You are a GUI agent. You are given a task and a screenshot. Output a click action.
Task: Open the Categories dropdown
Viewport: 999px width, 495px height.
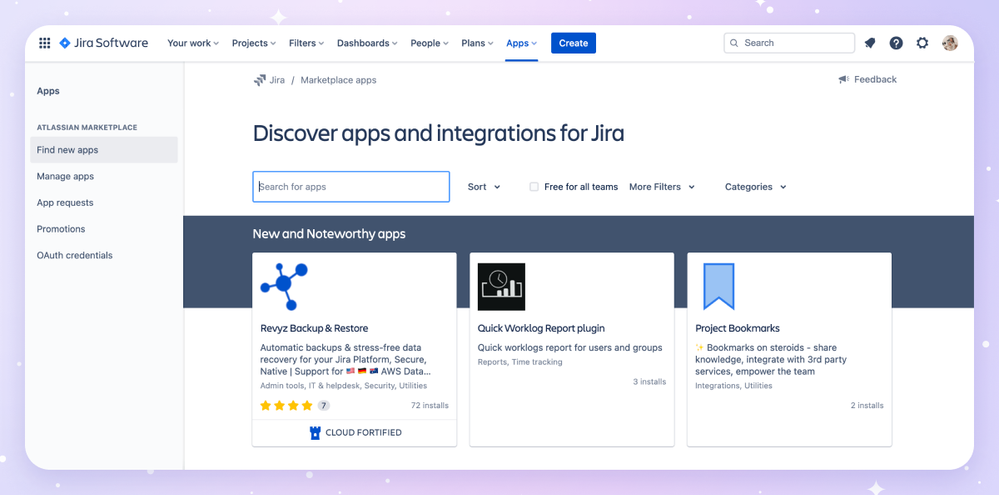(756, 187)
